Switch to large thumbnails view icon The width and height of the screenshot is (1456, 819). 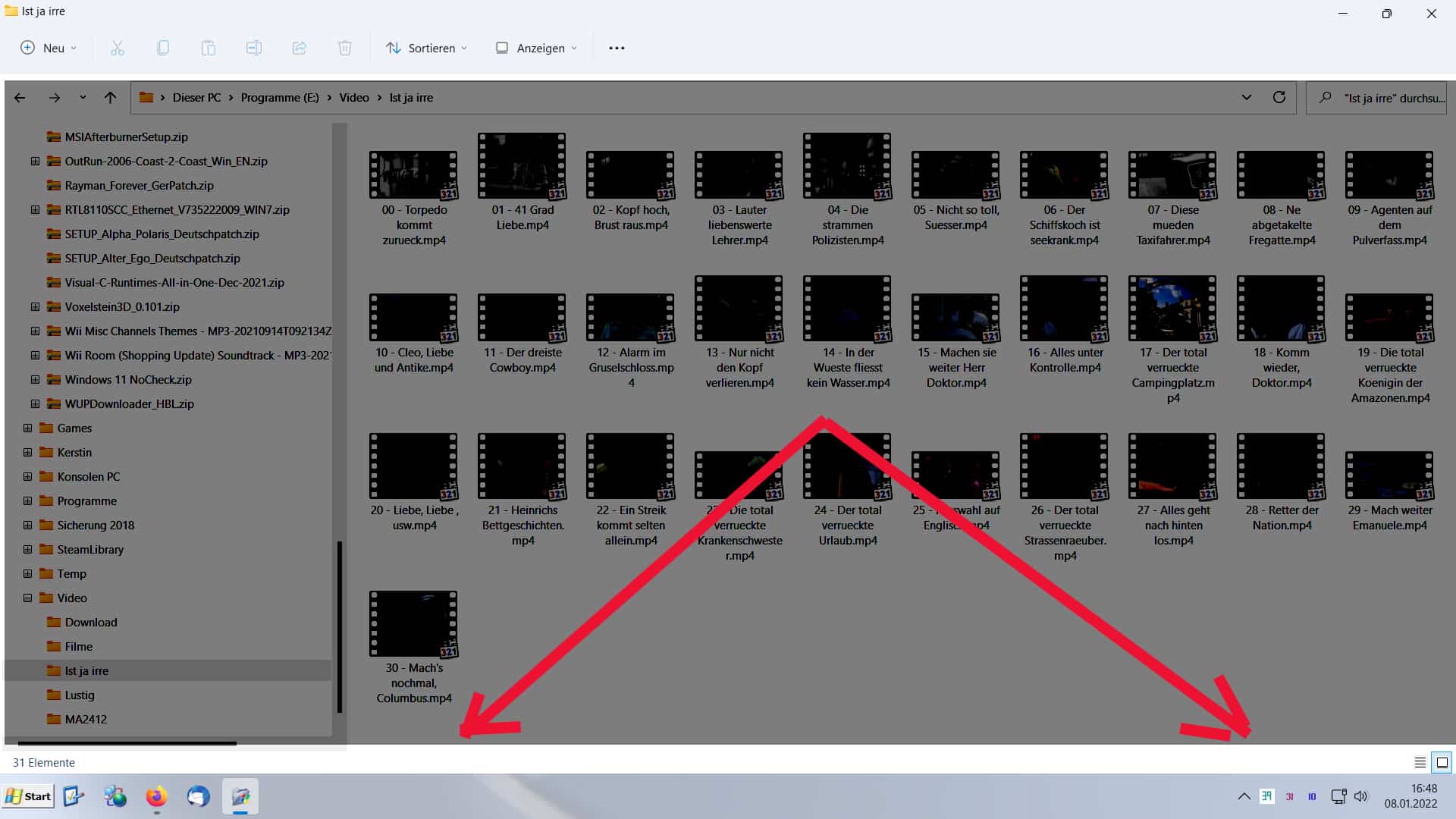point(1442,763)
